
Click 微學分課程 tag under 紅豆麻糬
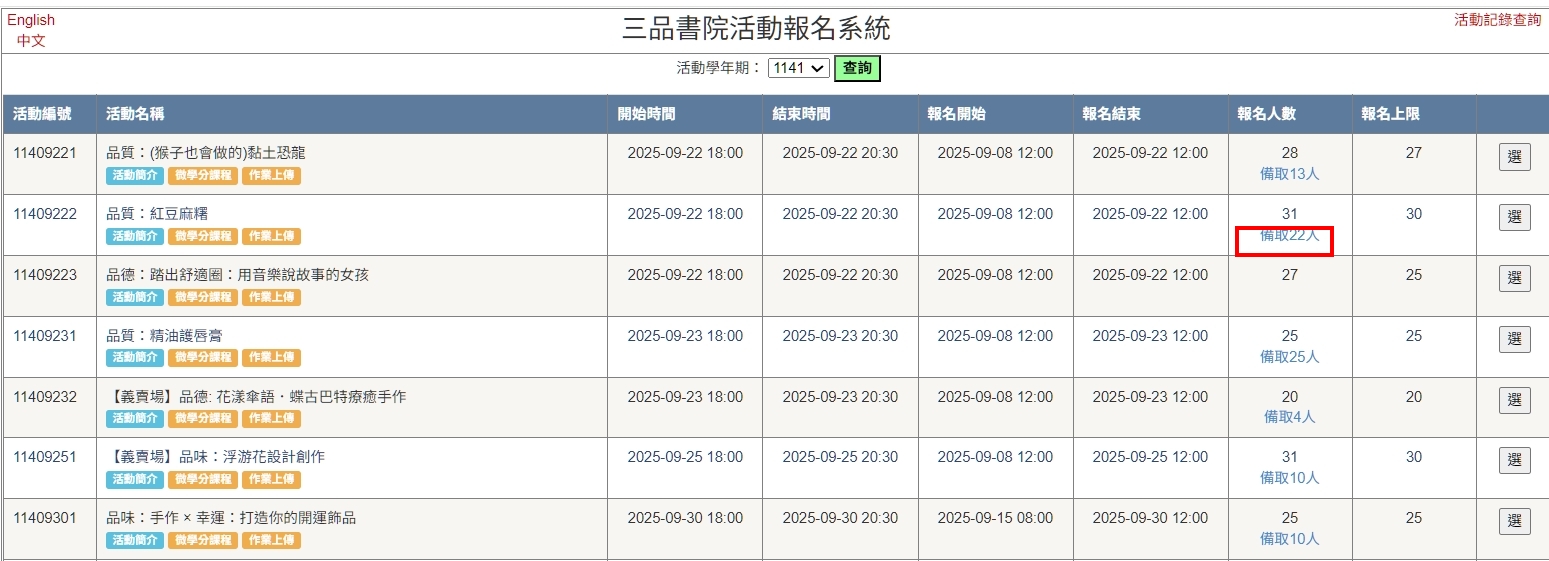(x=202, y=237)
